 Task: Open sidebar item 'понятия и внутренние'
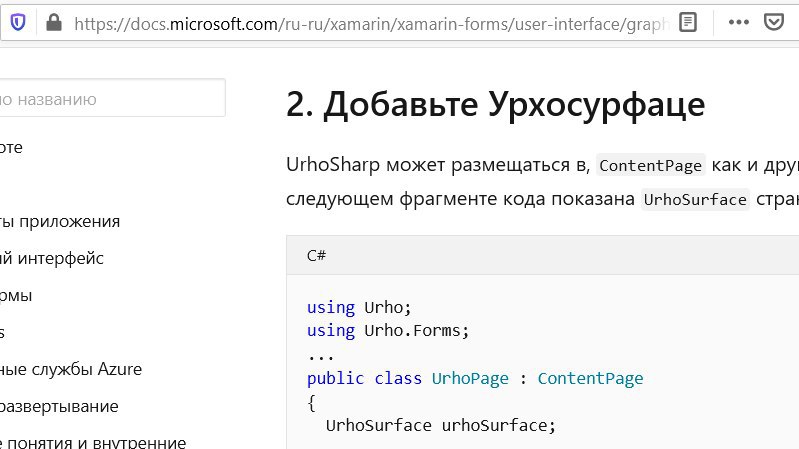(x=93, y=442)
